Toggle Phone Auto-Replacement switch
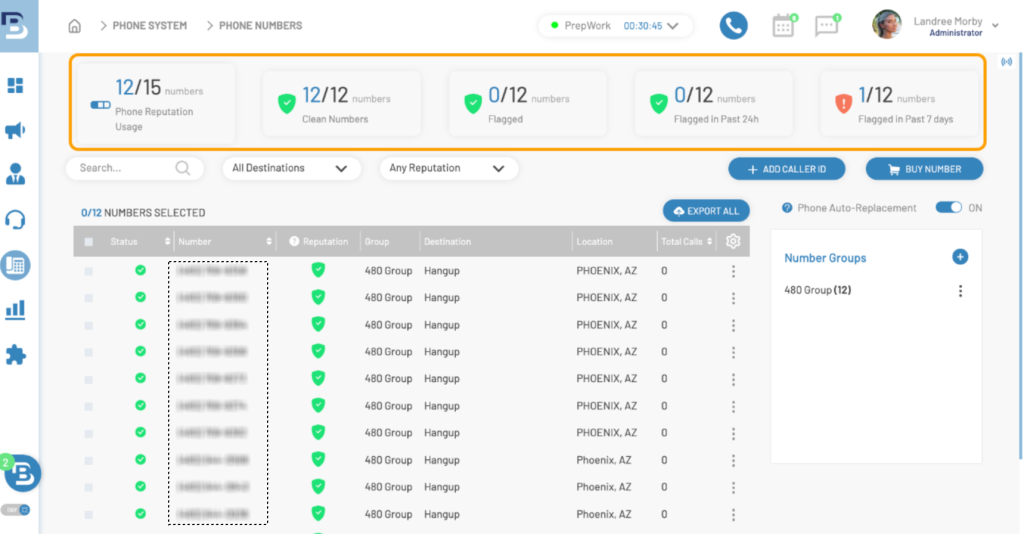The height and width of the screenshot is (534, 1024). [x=948, y=208]
